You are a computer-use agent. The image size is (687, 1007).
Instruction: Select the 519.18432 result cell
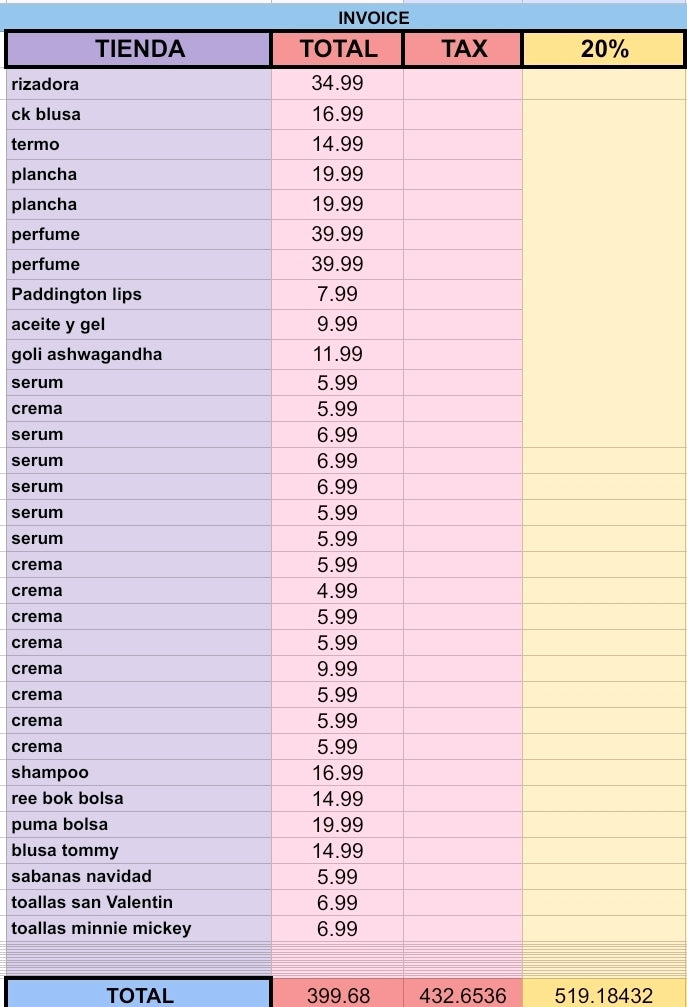(x=604, y=995)
